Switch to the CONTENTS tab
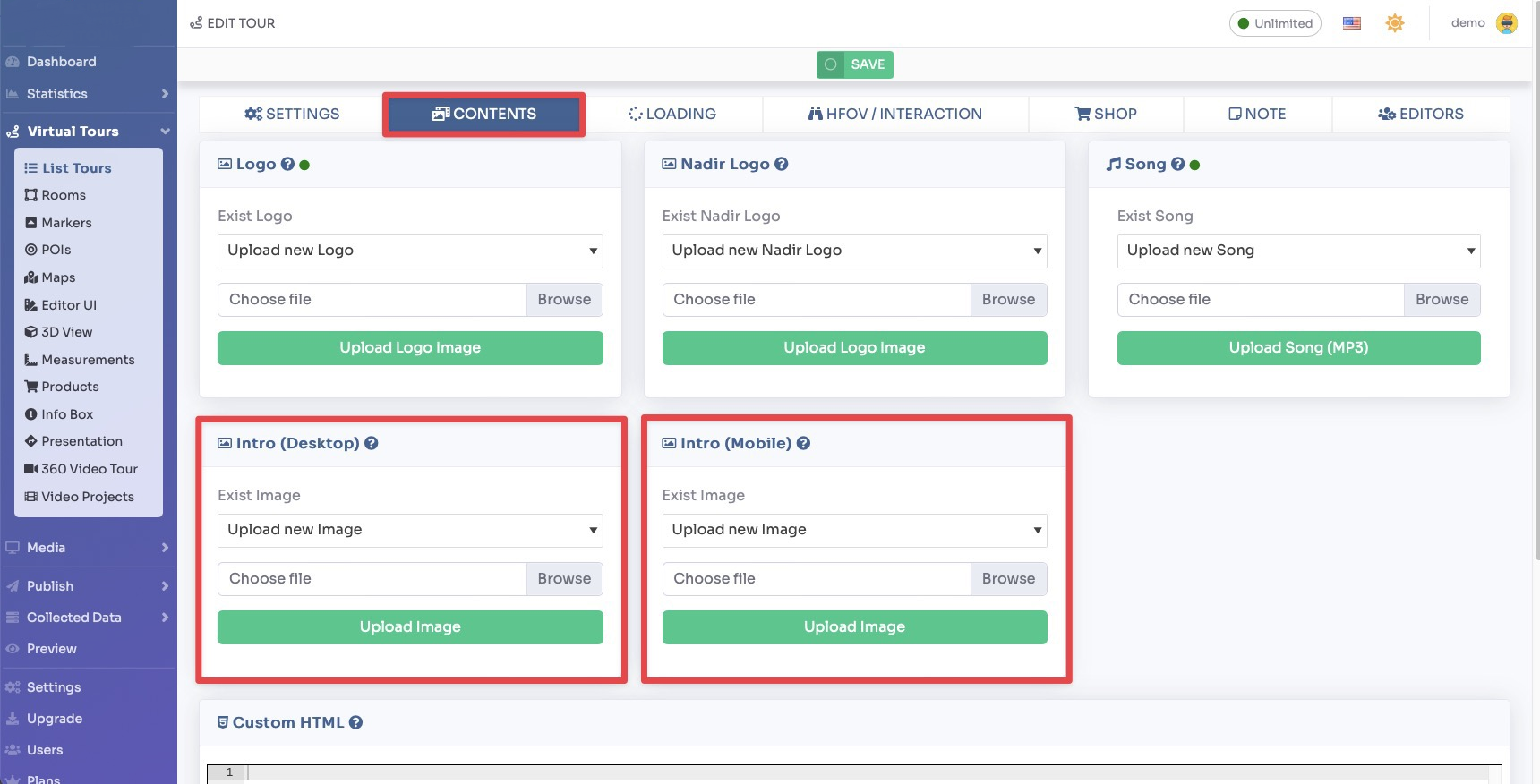The image size is (1540, 784). (484, 115)
